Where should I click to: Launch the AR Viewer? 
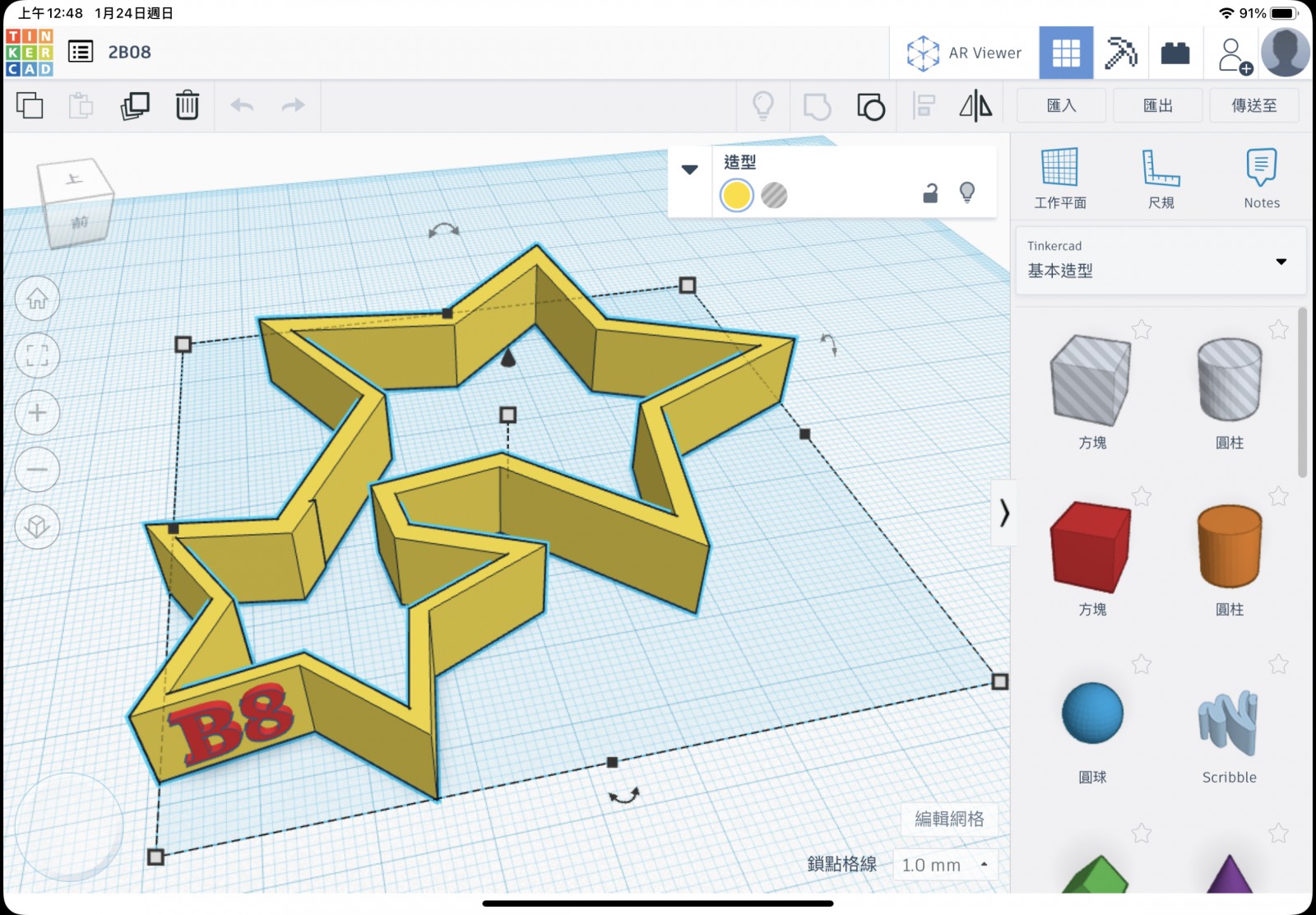964,53
